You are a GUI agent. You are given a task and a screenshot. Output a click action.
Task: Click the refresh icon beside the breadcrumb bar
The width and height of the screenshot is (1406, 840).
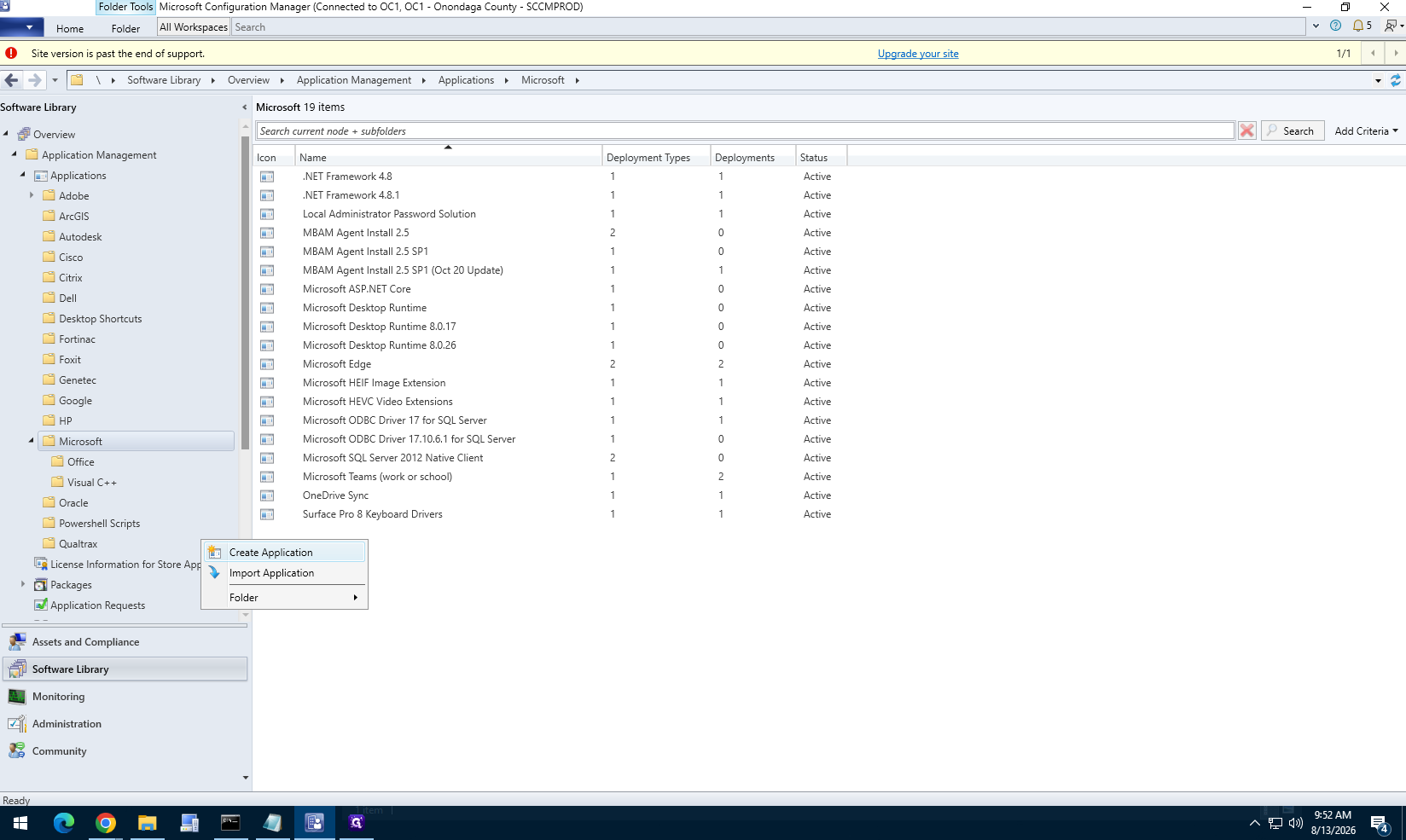[x=1396, y=80]
